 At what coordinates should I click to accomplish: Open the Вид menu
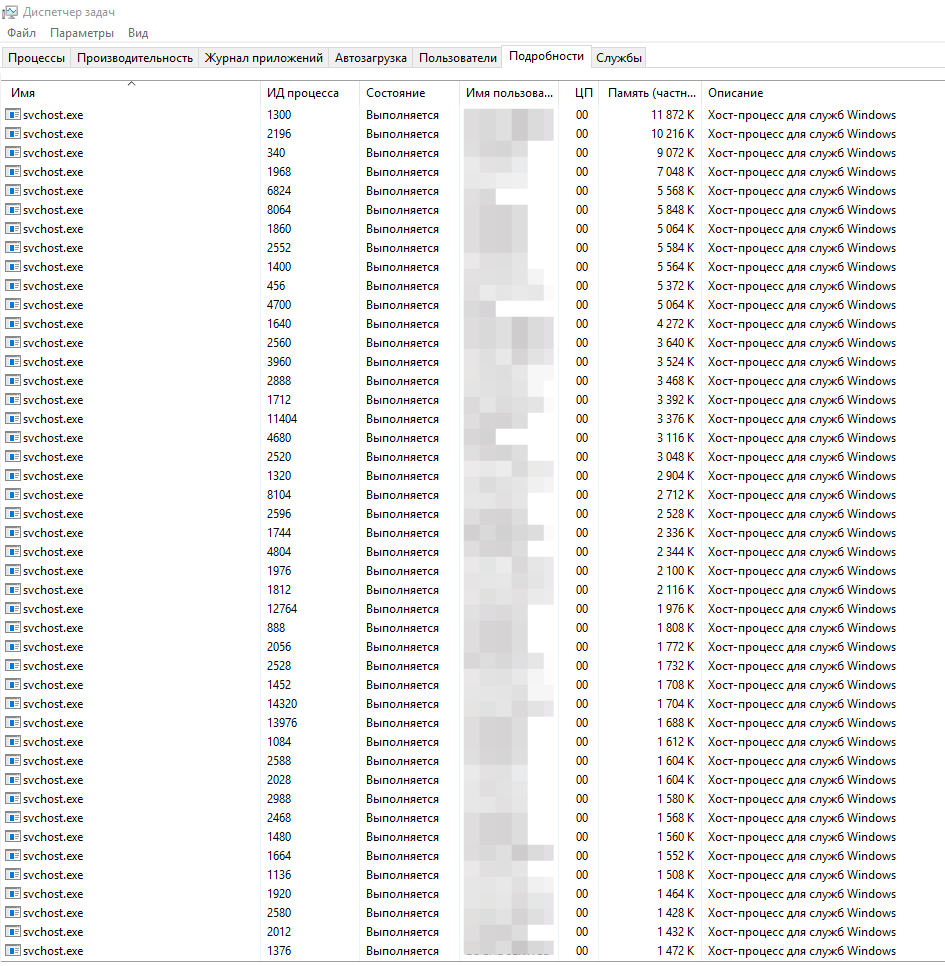(138, 33)
